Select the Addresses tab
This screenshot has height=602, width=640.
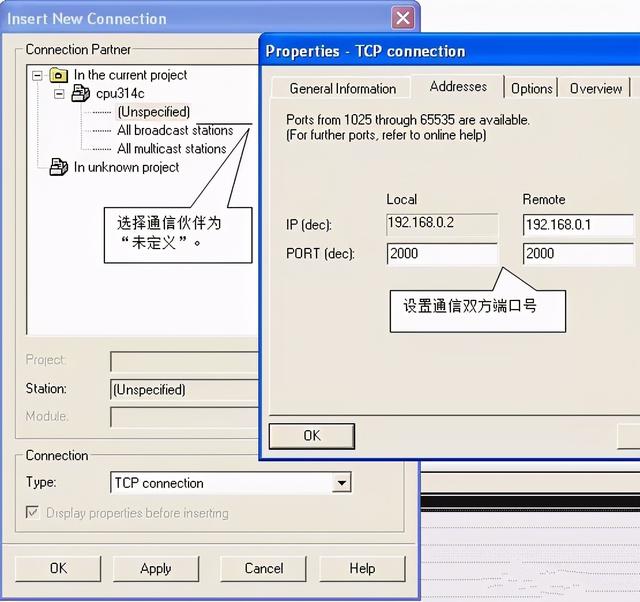pyautogui.click(x=458, y=87)
